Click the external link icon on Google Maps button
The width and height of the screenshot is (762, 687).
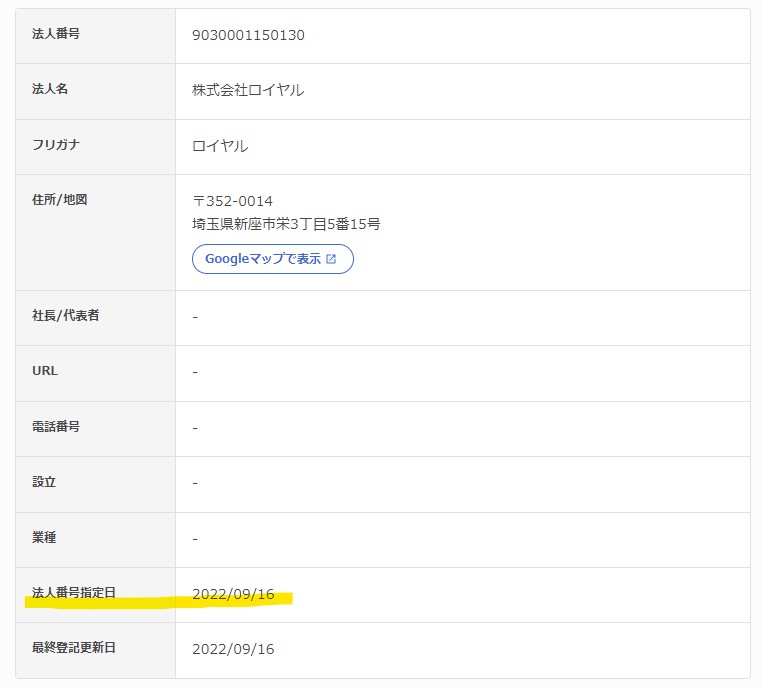click(x=332, y=259)
